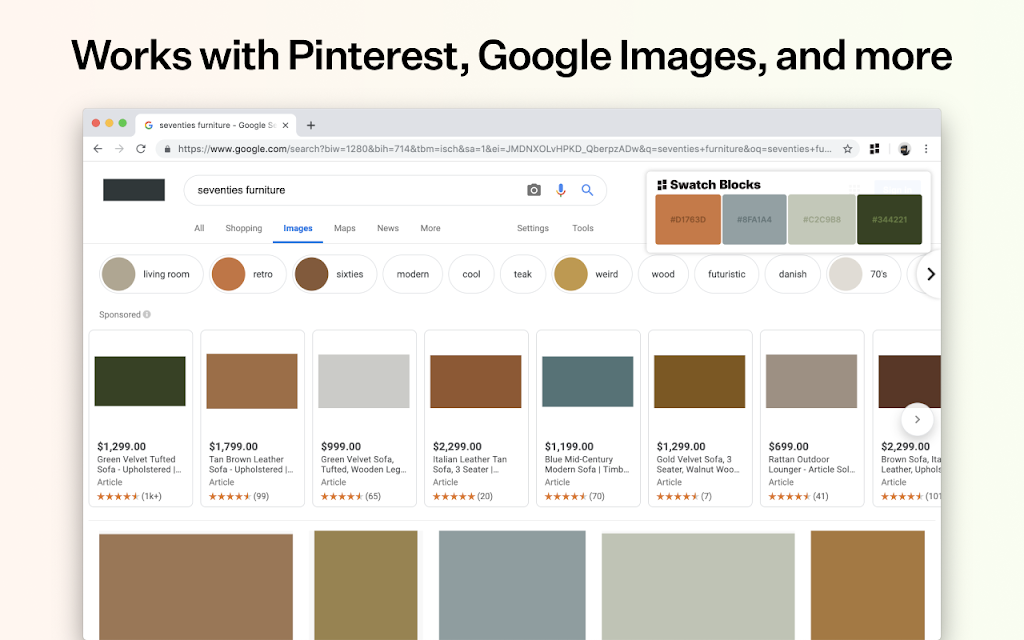Viewport: 1024px width, 640px height.
Task: Open the Rattan Outdoor Lounger listing
Action: [812, 418]
